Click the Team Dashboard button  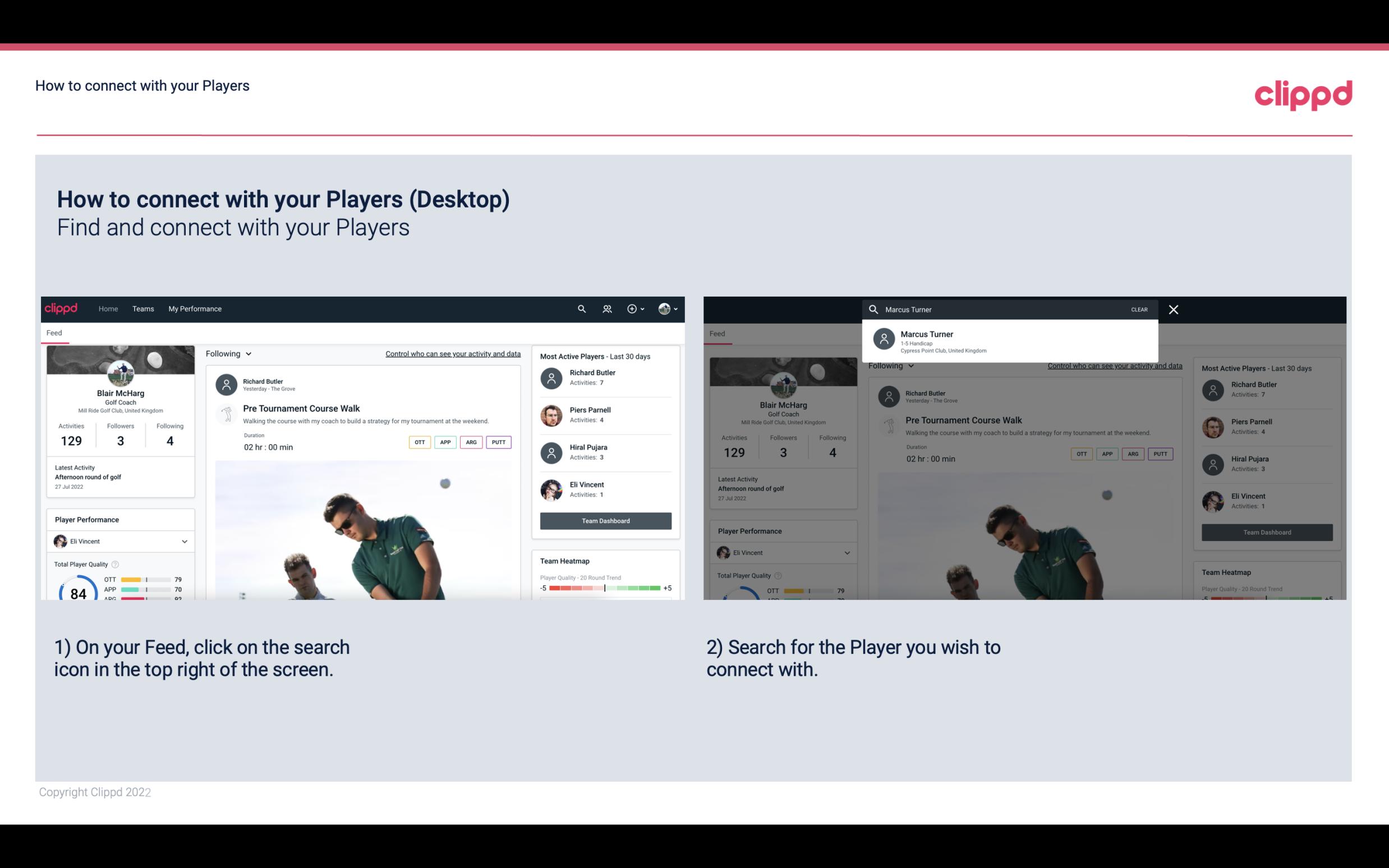pyautogui.click(x=604, y=520)
